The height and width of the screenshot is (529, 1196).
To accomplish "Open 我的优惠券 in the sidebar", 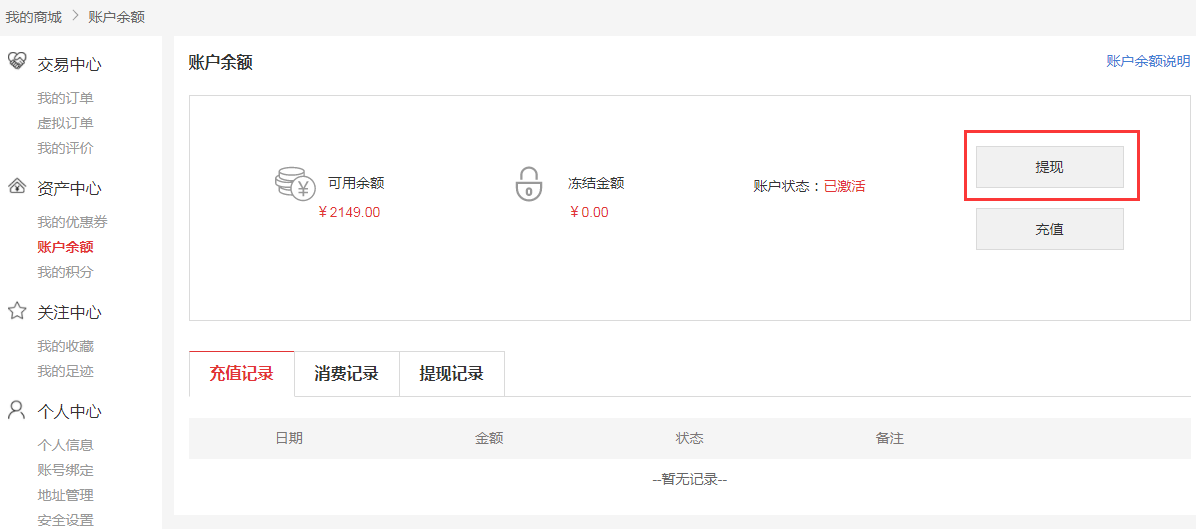I will (x=72, y=222).
